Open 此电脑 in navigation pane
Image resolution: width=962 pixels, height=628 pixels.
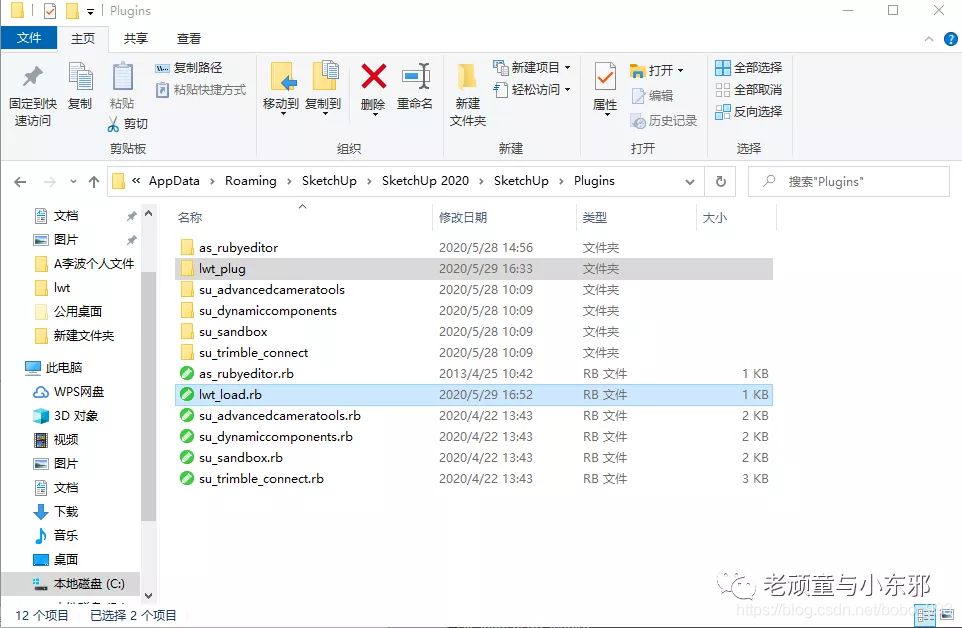coord(54,367)
